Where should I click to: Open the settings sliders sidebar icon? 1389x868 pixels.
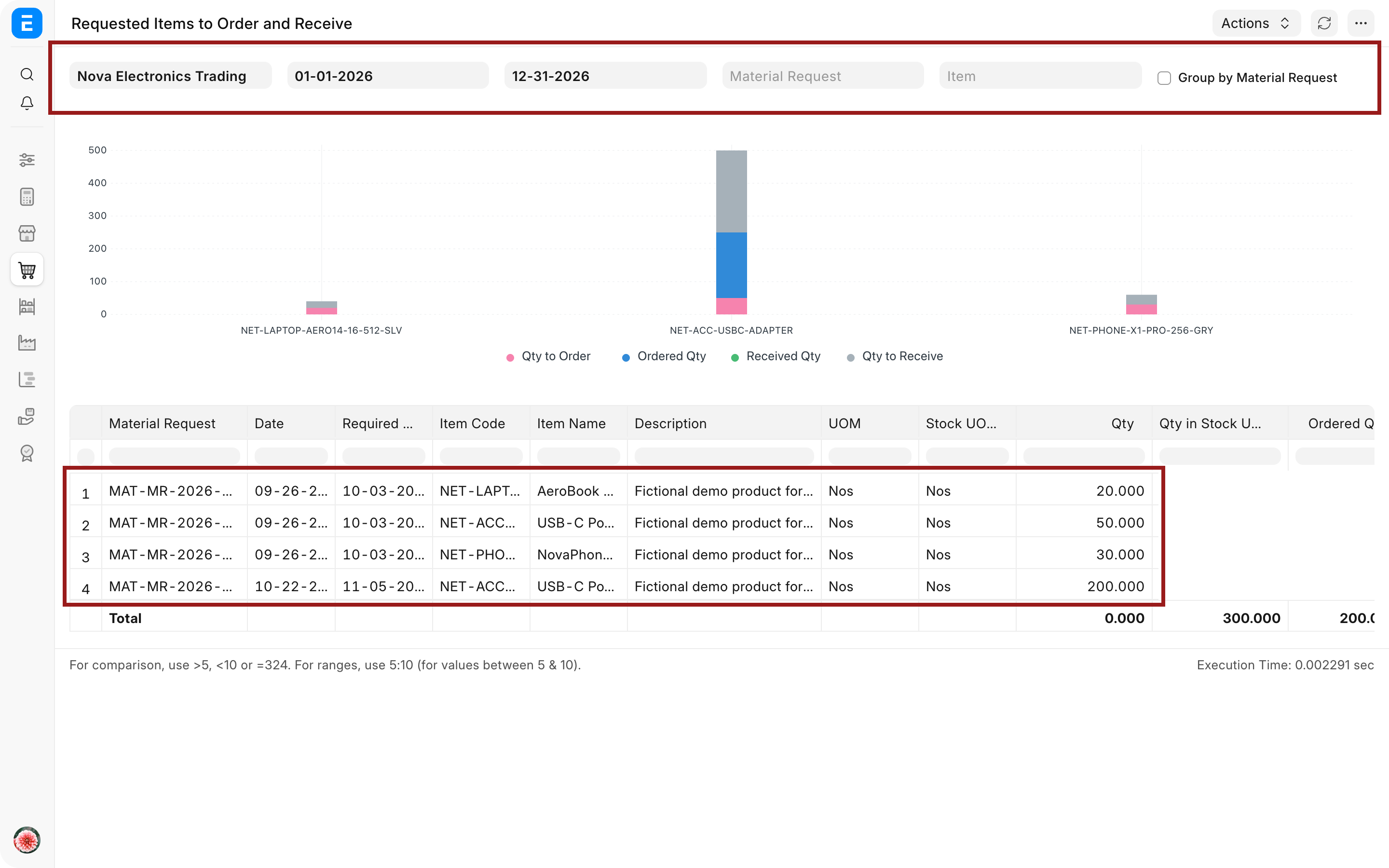(27, 160)
